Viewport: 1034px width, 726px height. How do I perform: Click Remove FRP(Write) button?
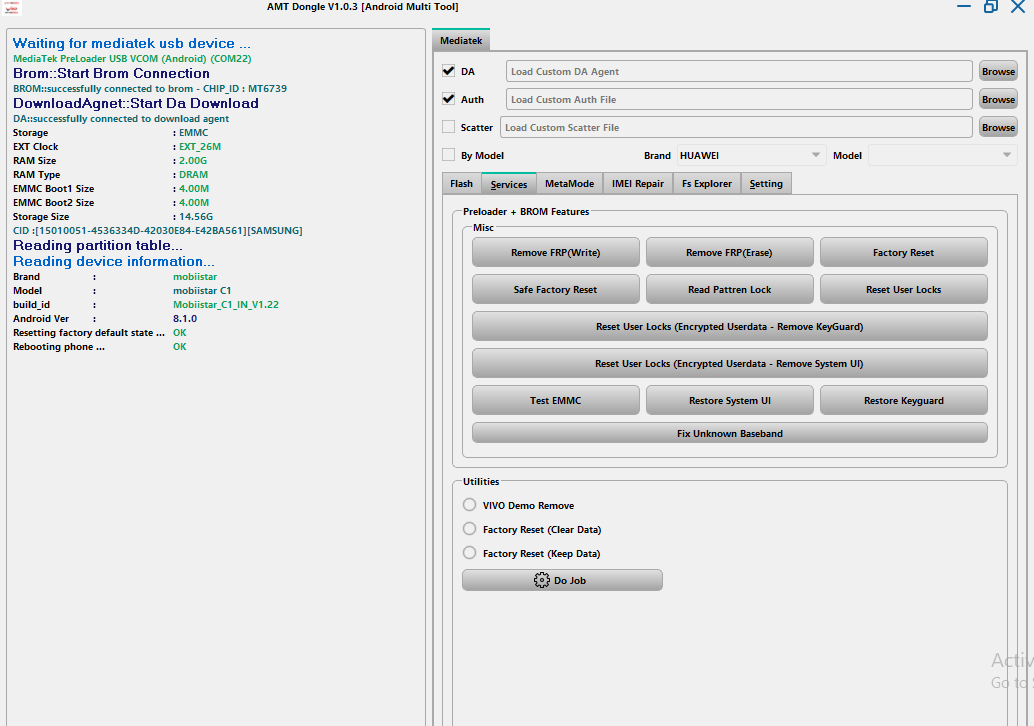[555, 252]
